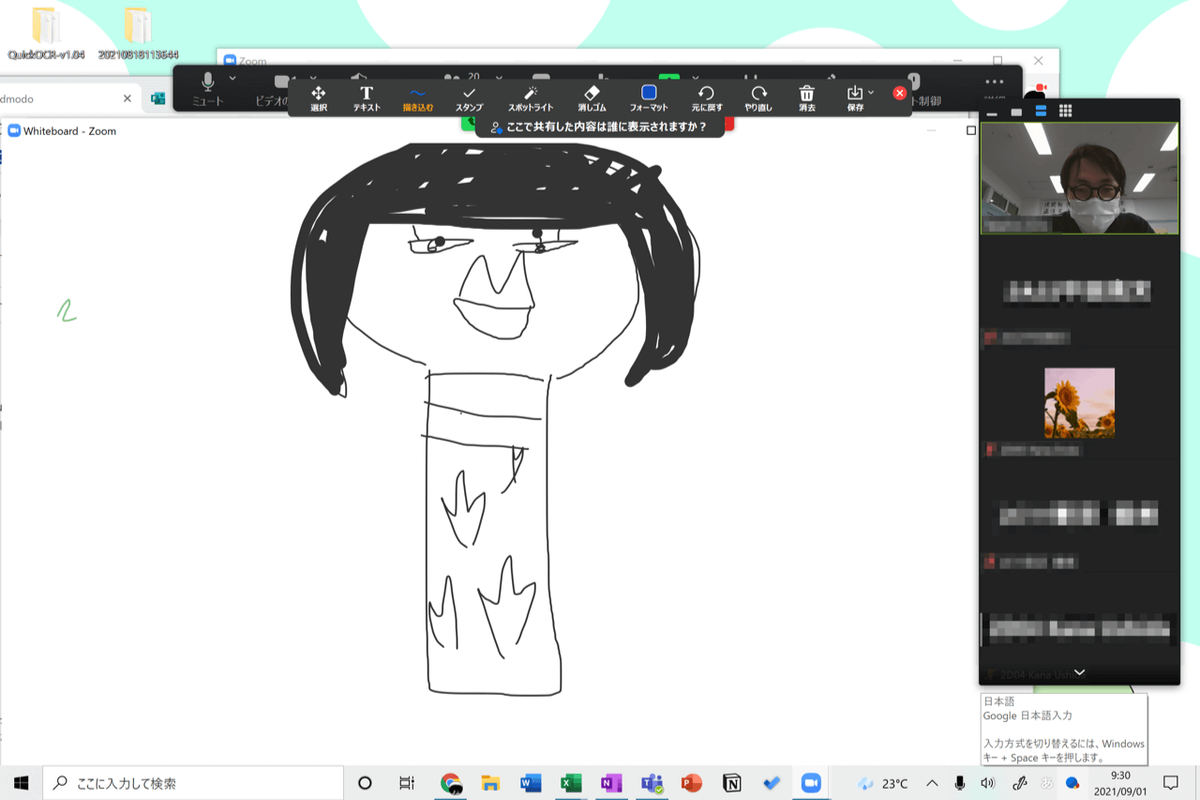This screenshot has width=1200, height=800.
Task: Switch to Zoom from the taskbar
Action: tap(811, 783)
